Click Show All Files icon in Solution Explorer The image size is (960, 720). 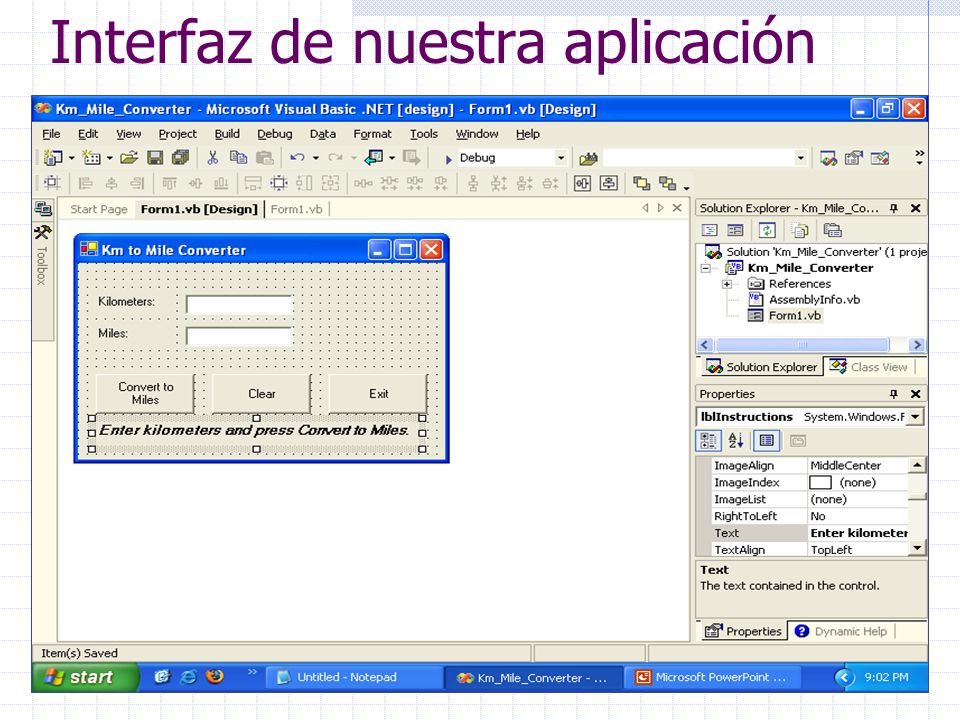click(800, 230)
